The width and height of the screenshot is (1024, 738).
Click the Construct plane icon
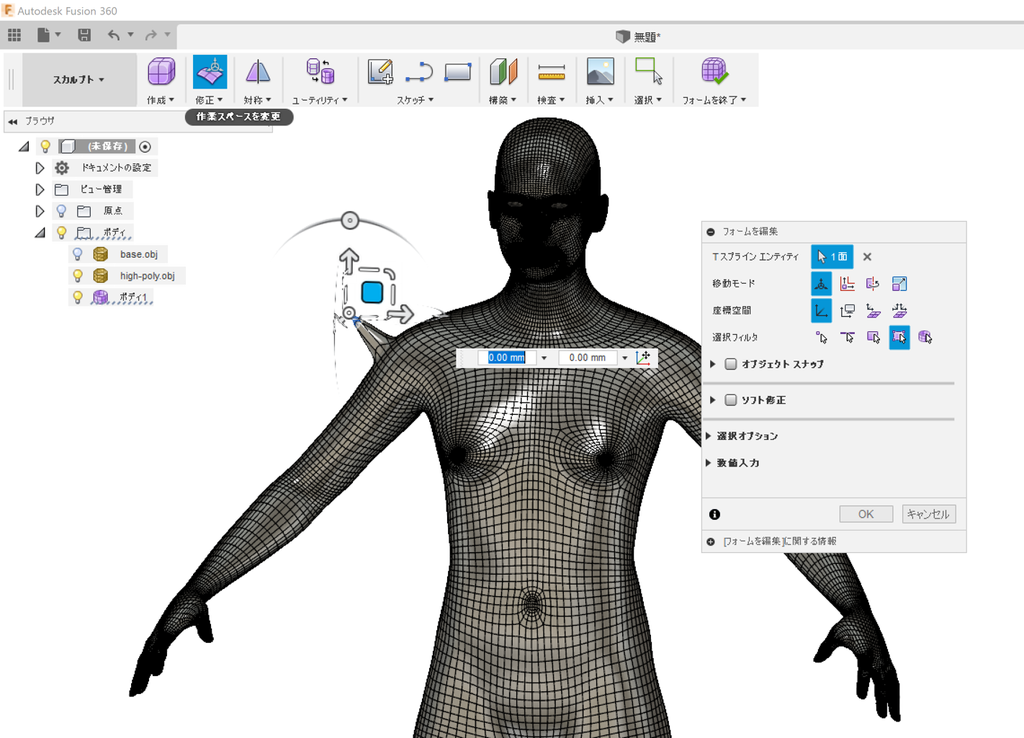pyautogui.click(x=504, y=72)
